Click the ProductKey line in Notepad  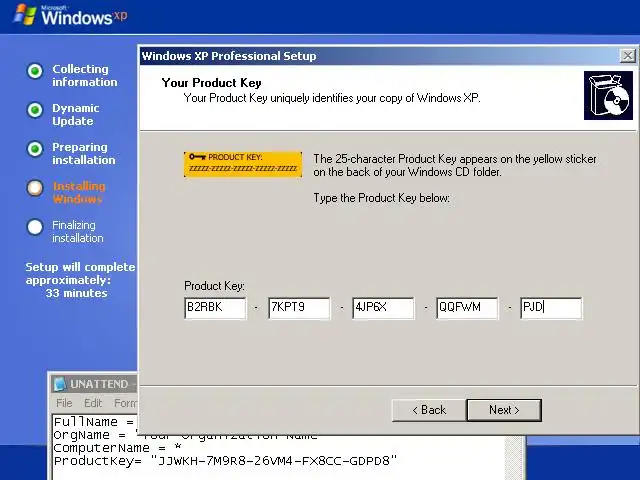(225, 461)
